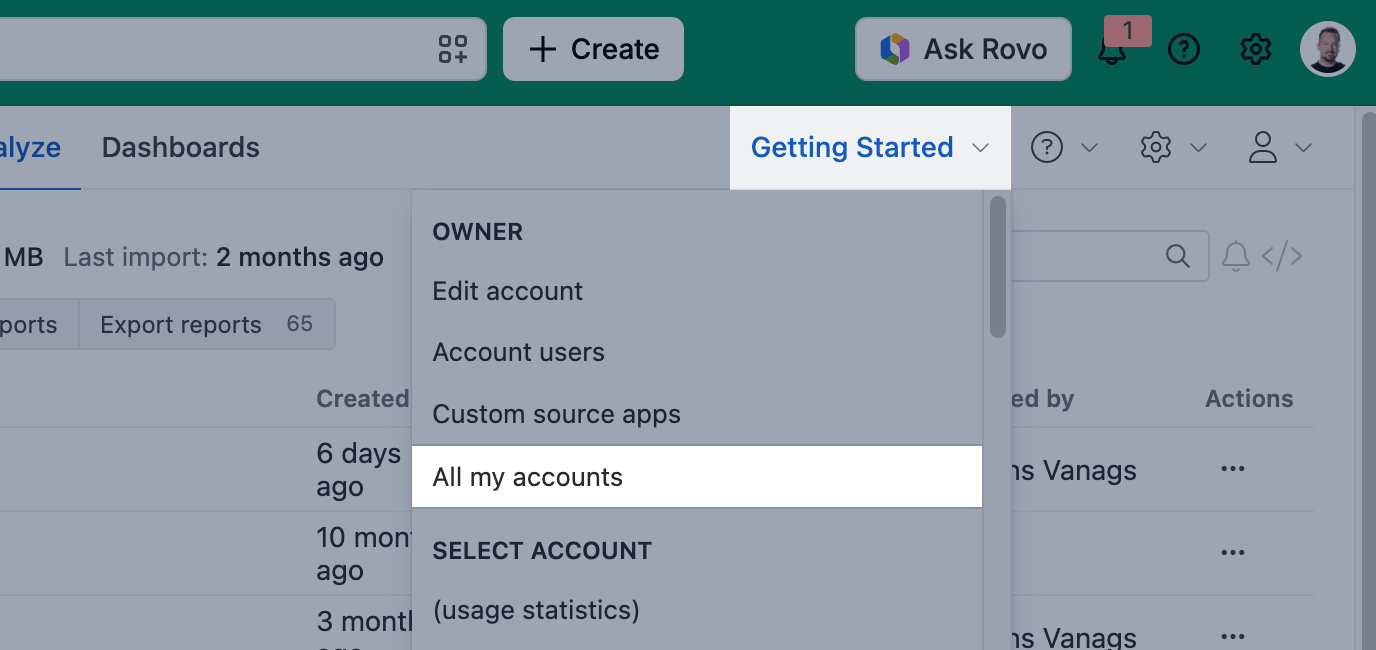Switch to the Dashboards tab
Screen dimensions: 1376x650
click(181, 148)
